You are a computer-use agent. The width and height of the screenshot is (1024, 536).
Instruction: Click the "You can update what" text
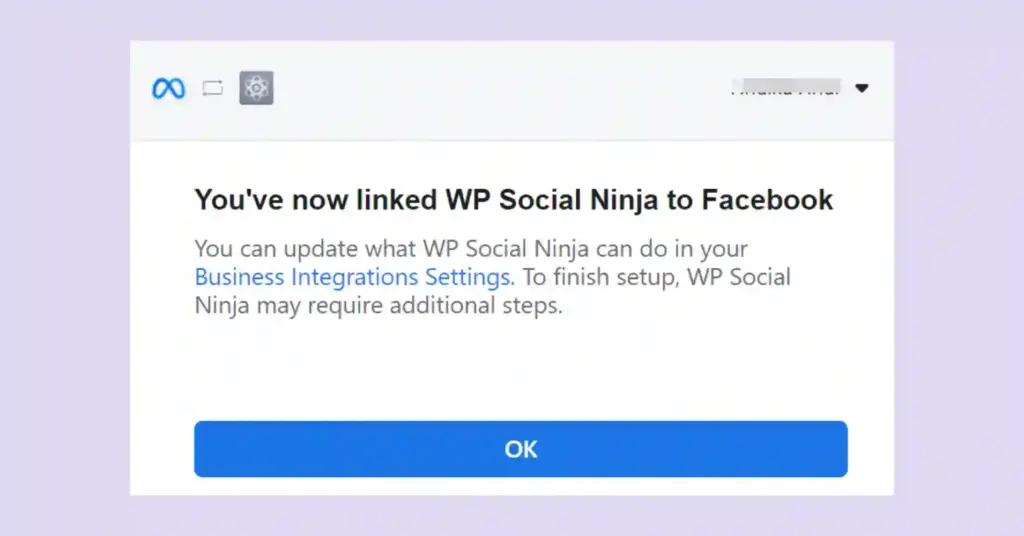pos(290,248)
